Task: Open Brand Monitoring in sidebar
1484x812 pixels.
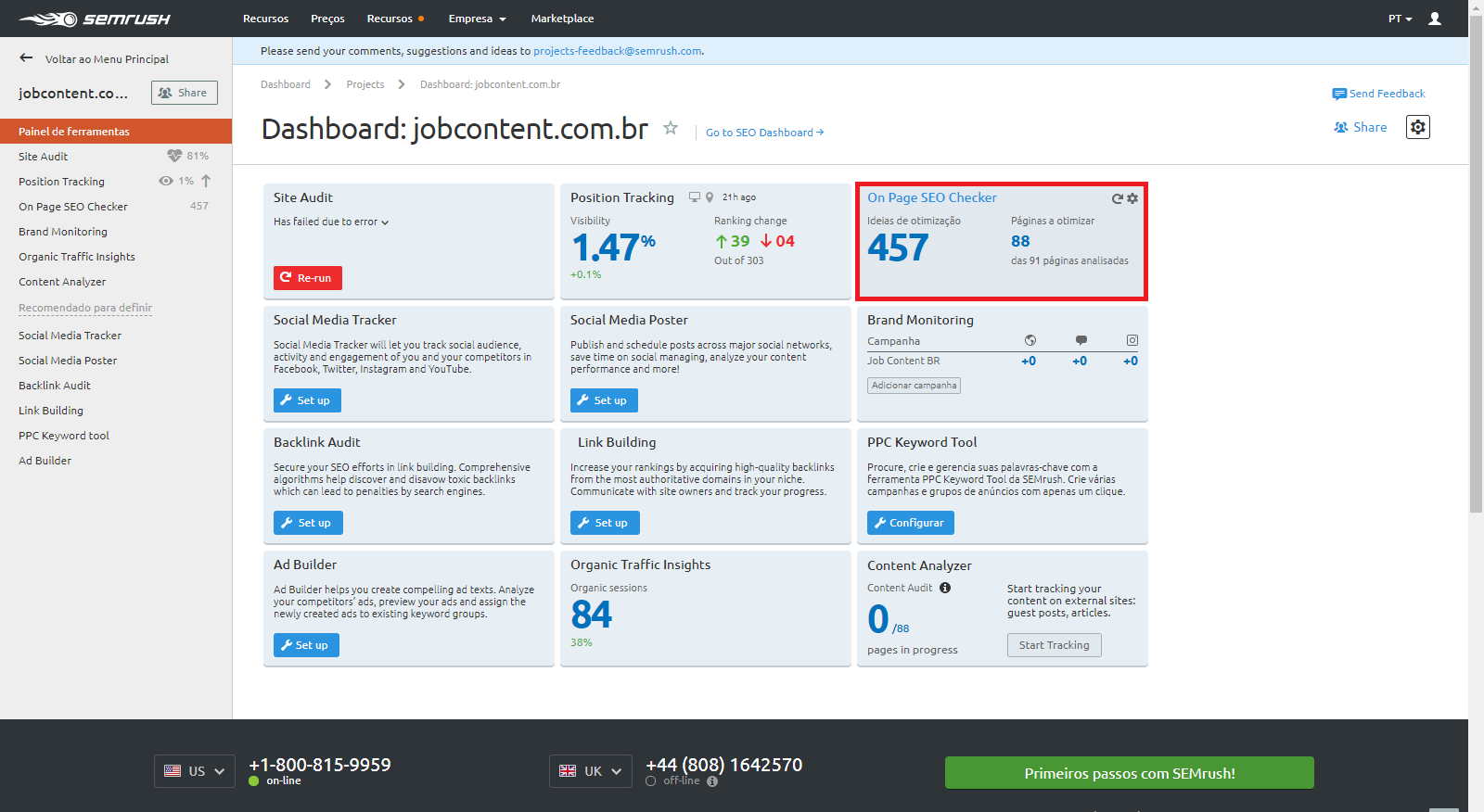Action: (63, 232)
